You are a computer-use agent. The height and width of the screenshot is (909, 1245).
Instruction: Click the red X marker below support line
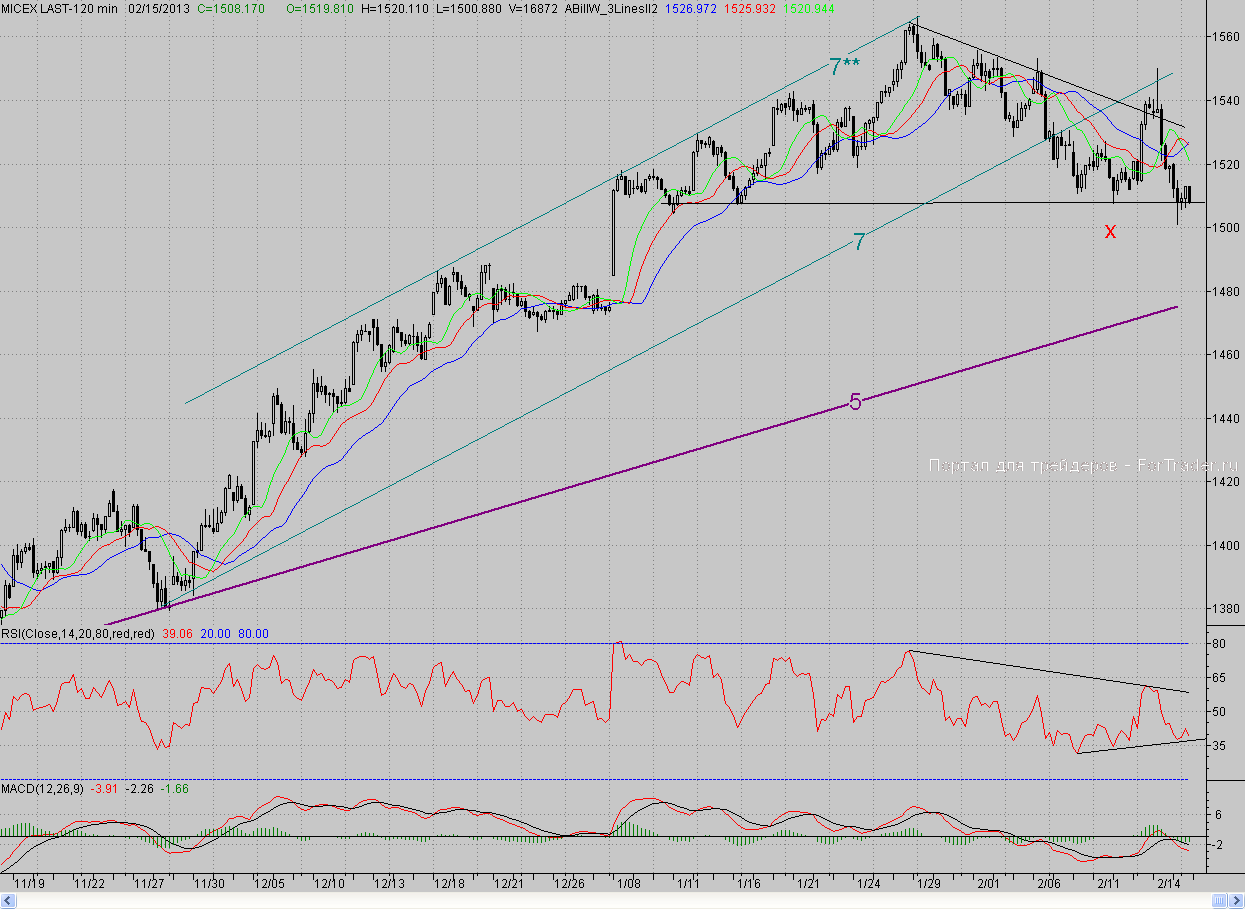(x=1110, y=232)
